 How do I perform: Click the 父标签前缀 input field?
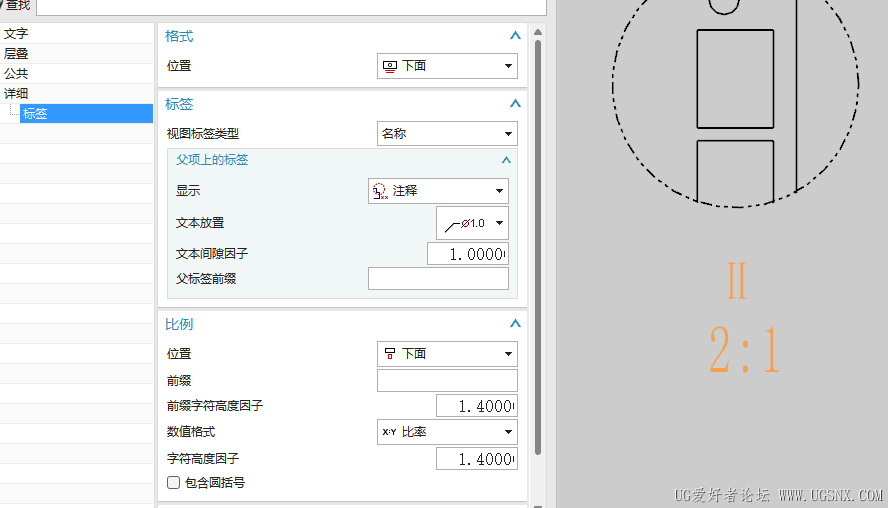click(x=438, y=279)
